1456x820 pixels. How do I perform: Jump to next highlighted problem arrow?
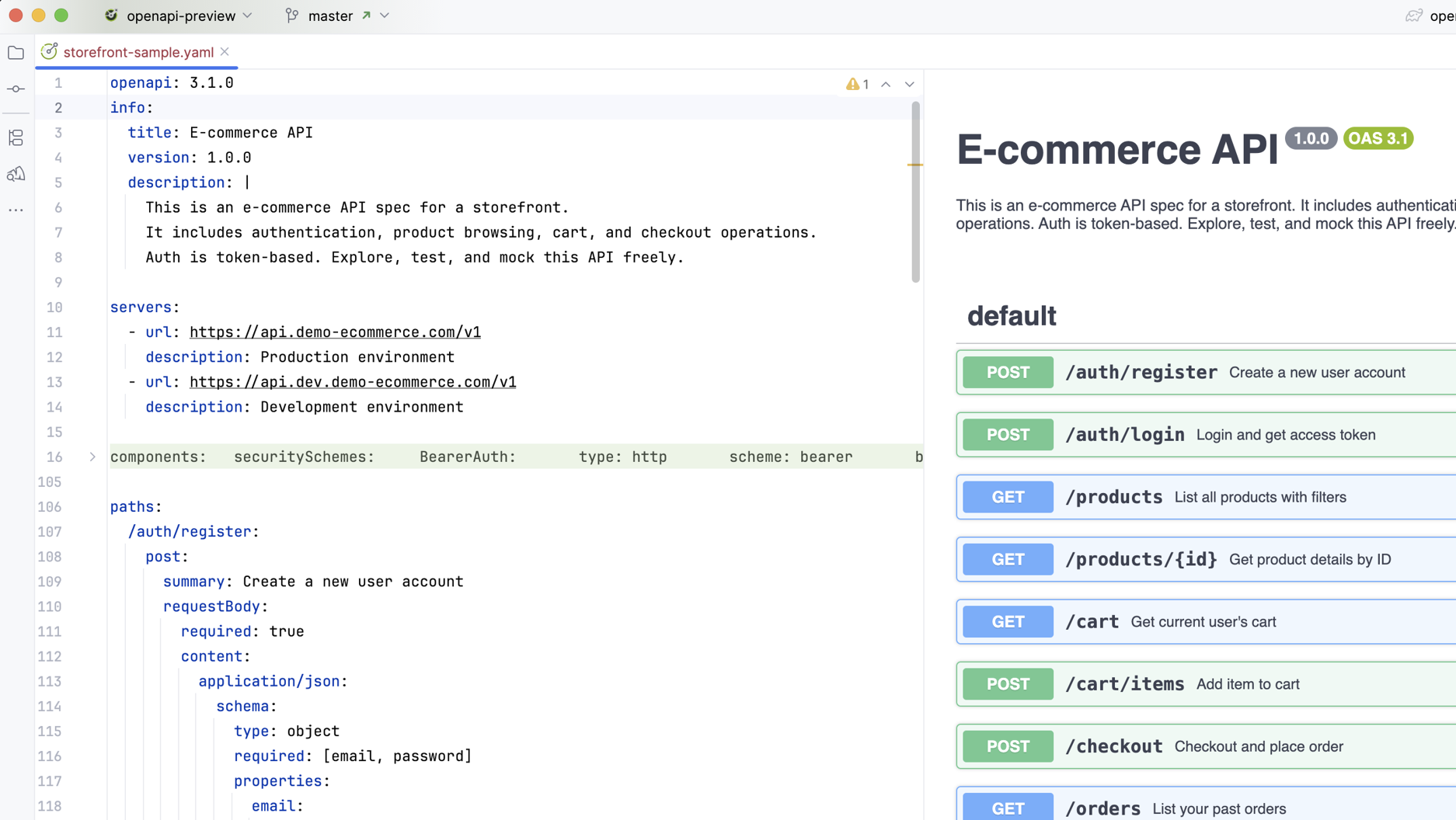(x=909, y=84)
